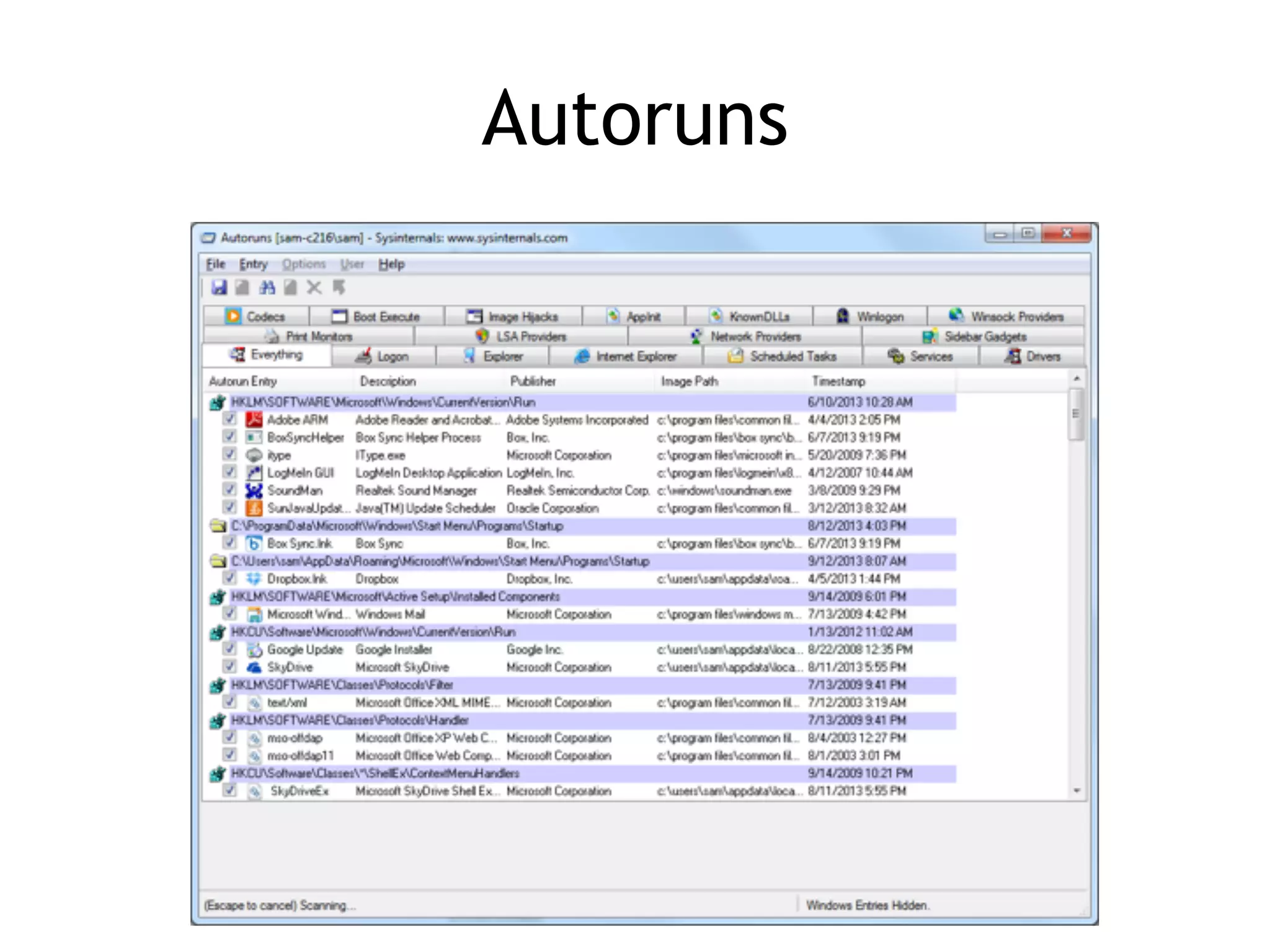Screen dimensions: 1270x952
Task: Click the SkyDrive cloud entry icon
Action: tap(254, 668)
